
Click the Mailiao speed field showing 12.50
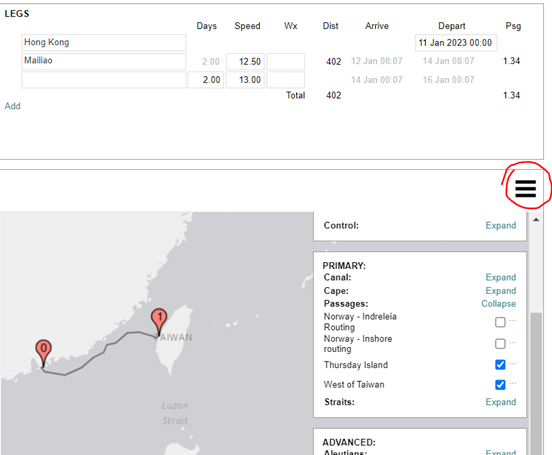245,62
